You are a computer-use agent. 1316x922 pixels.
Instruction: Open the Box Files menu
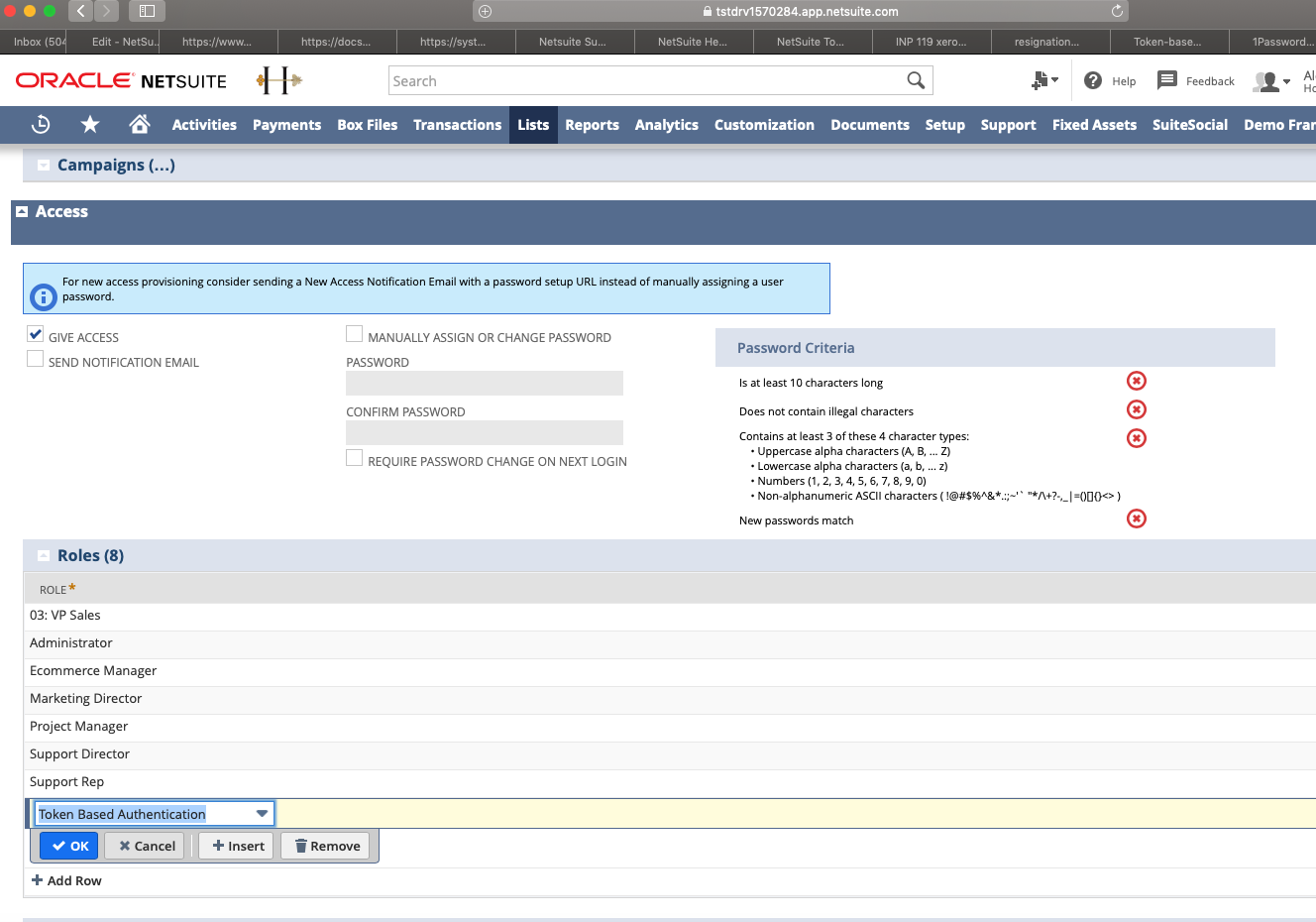click(367, 125)
